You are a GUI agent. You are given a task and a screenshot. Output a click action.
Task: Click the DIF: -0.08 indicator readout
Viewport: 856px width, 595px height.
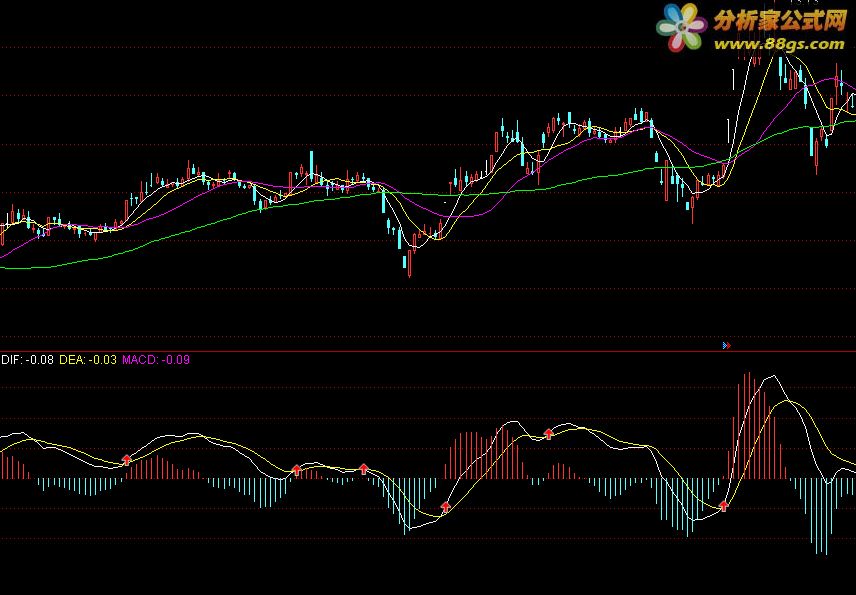pos(27,360)
